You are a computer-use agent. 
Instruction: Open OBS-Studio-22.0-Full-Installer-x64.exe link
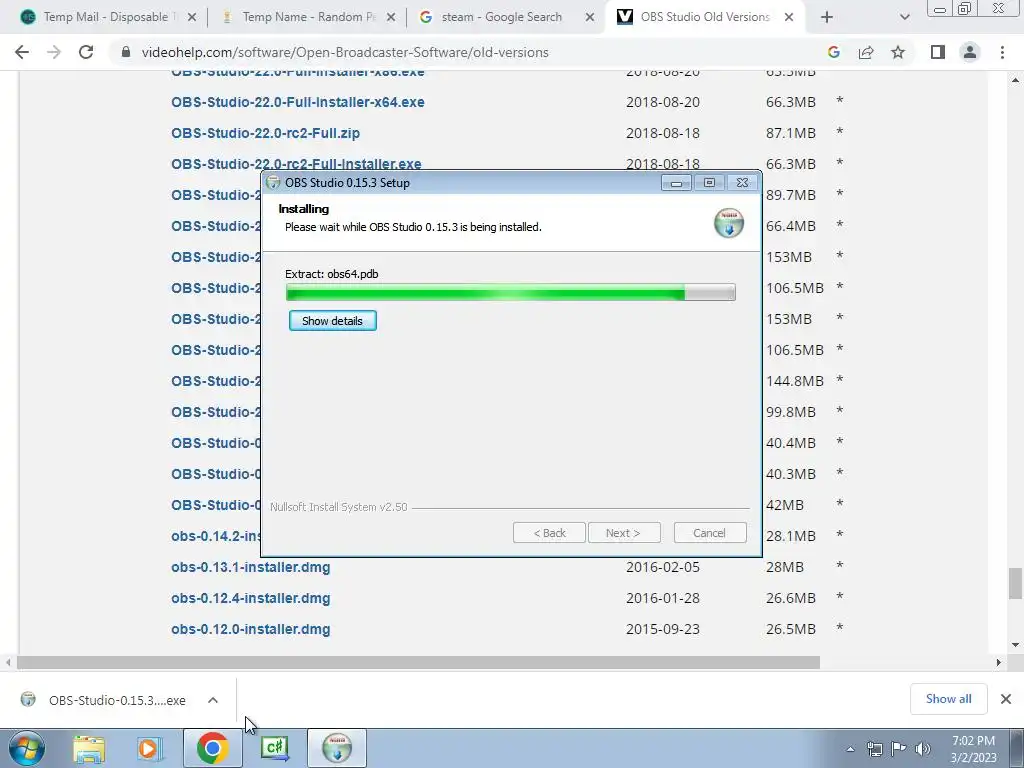(298, 102)
